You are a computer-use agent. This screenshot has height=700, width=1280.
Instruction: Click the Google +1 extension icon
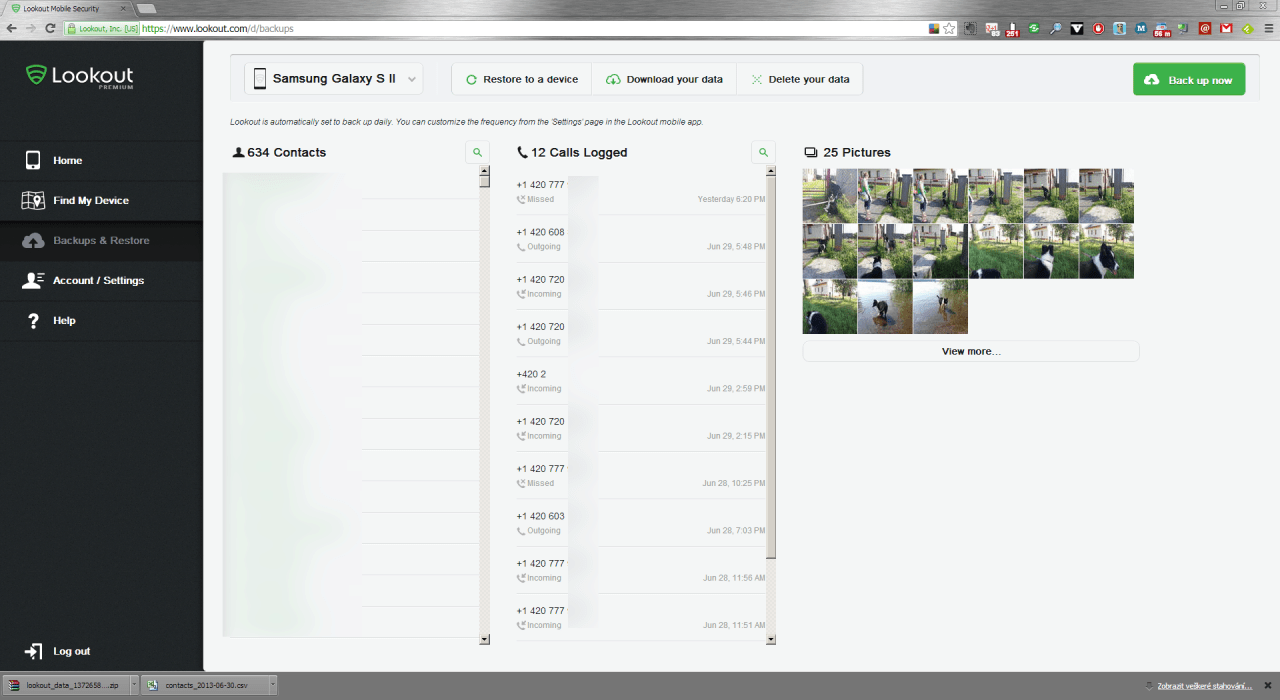(x=992, y=29)
